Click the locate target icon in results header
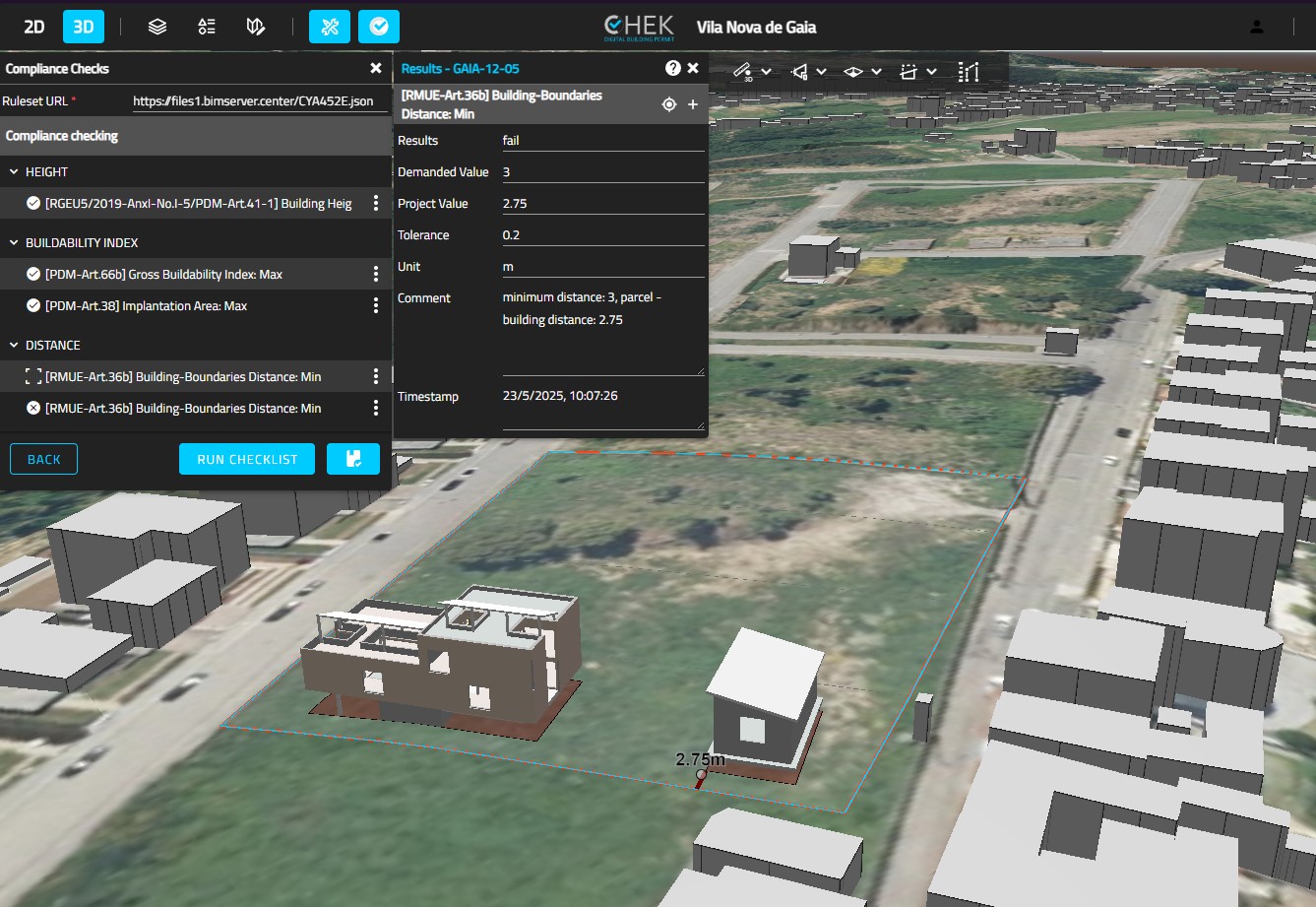The width and height of the screenshot is (1316, 907). click(x=669, y=104)
